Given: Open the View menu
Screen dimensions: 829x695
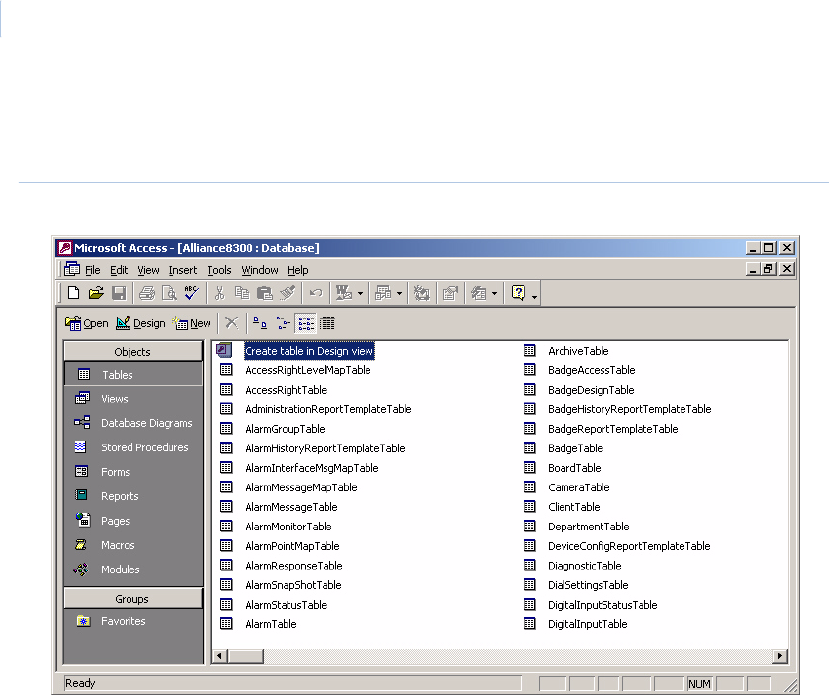Looking at the screenshot, I should (x=148, y=270).
